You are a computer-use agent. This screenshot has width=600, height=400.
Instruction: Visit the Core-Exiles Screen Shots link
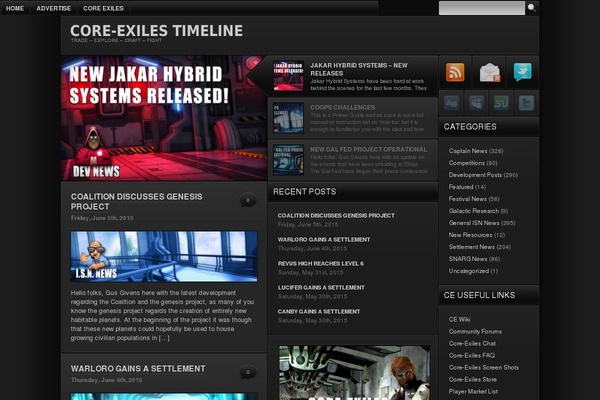(x=484, y=367)
